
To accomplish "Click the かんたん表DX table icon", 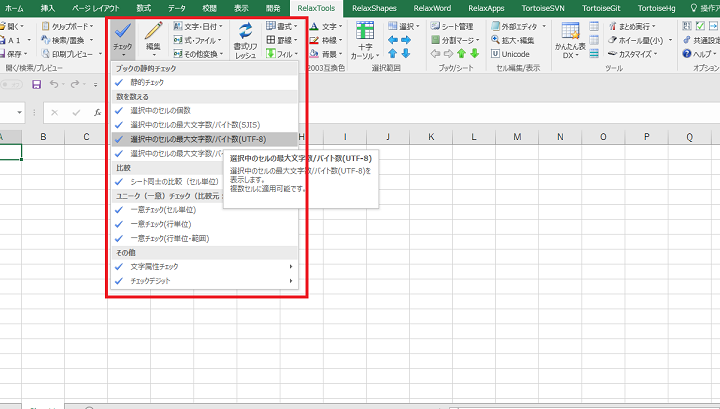I will pos(570,31).
